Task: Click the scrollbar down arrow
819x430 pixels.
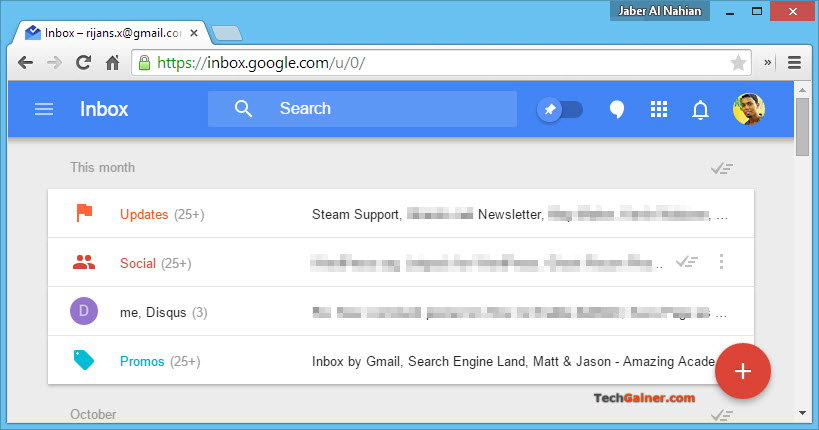Action: [x=802, y=413]
